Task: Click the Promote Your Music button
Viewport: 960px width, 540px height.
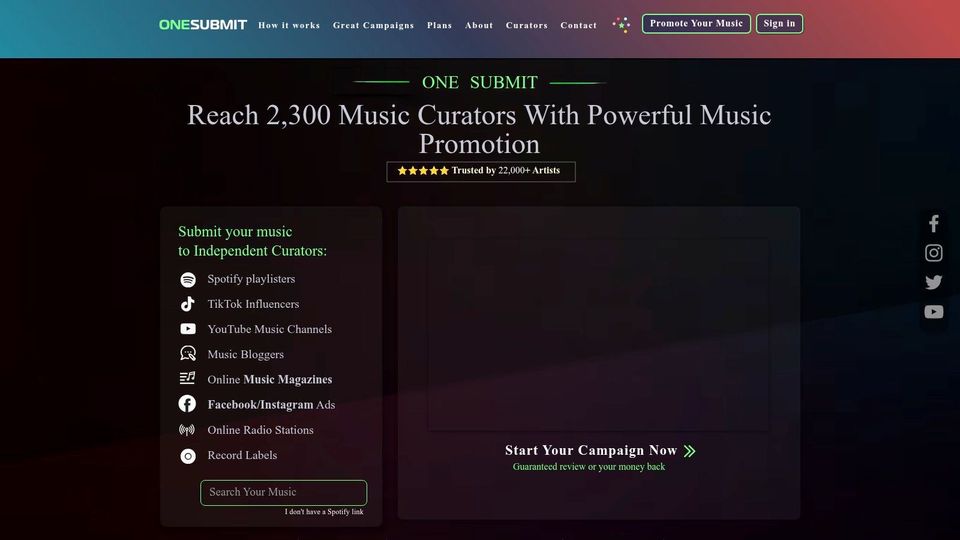Action: (696, 24)
